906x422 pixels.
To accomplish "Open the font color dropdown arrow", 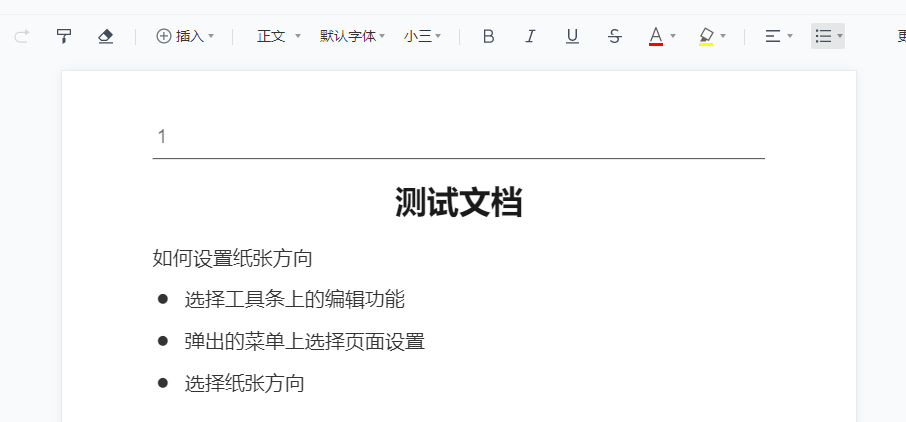I will (x=673, y=37).
